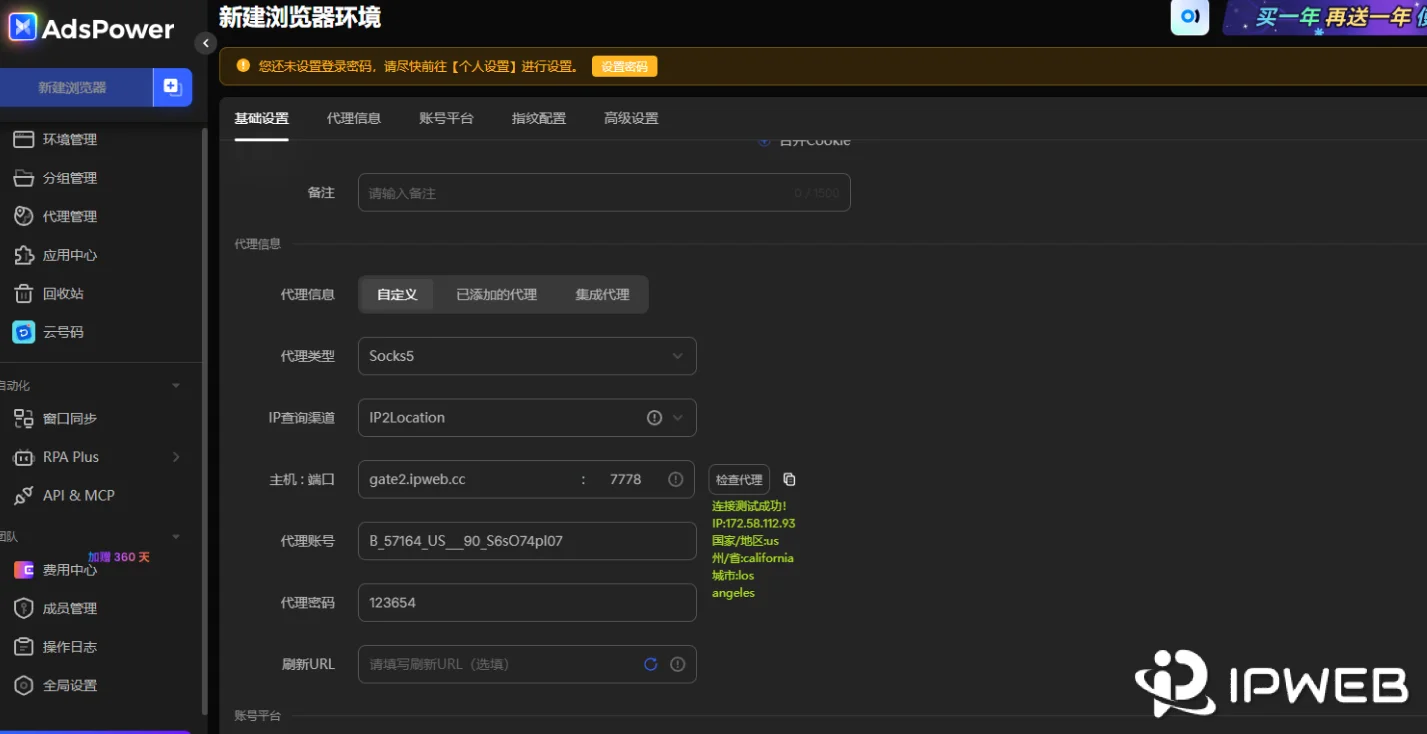Switch to the 指纹配置 tab

pyautogui.click(x=537, y=118)
